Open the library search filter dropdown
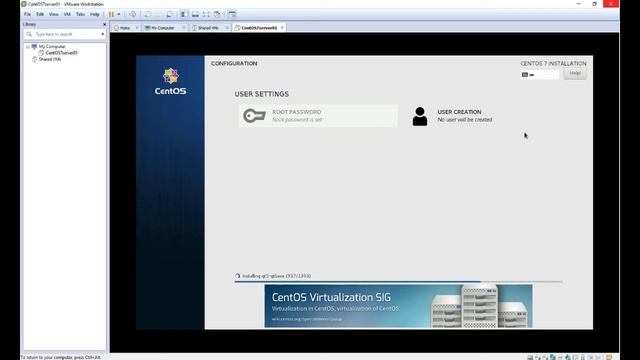The image size is (640, 360). pyautogui.click(x=102, y=34)
